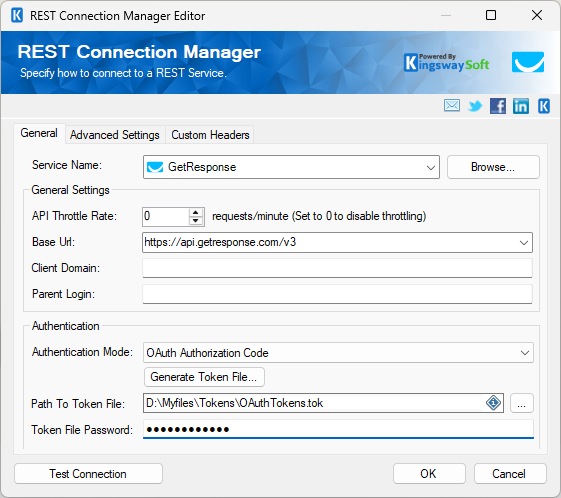Image resolution: width=561 pixels, height=498 pixels.
Task: Click the Test Connection button
Action: (88, 474)
